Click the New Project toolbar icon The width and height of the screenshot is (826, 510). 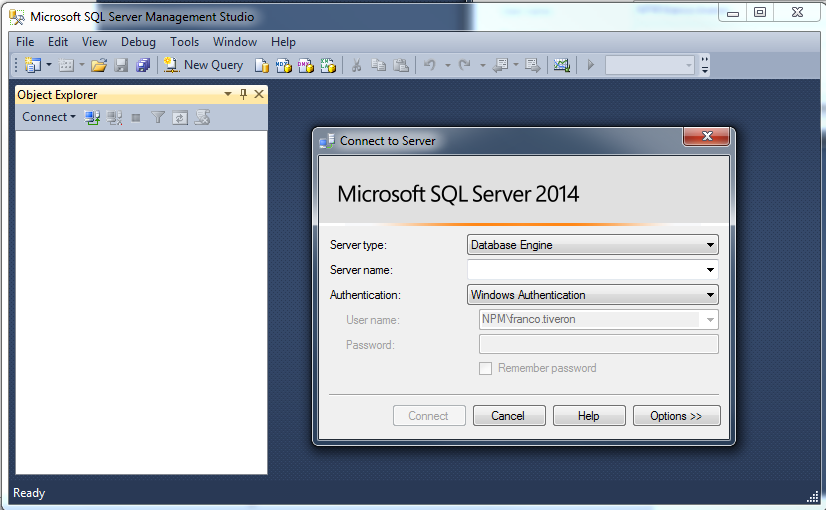33,65
